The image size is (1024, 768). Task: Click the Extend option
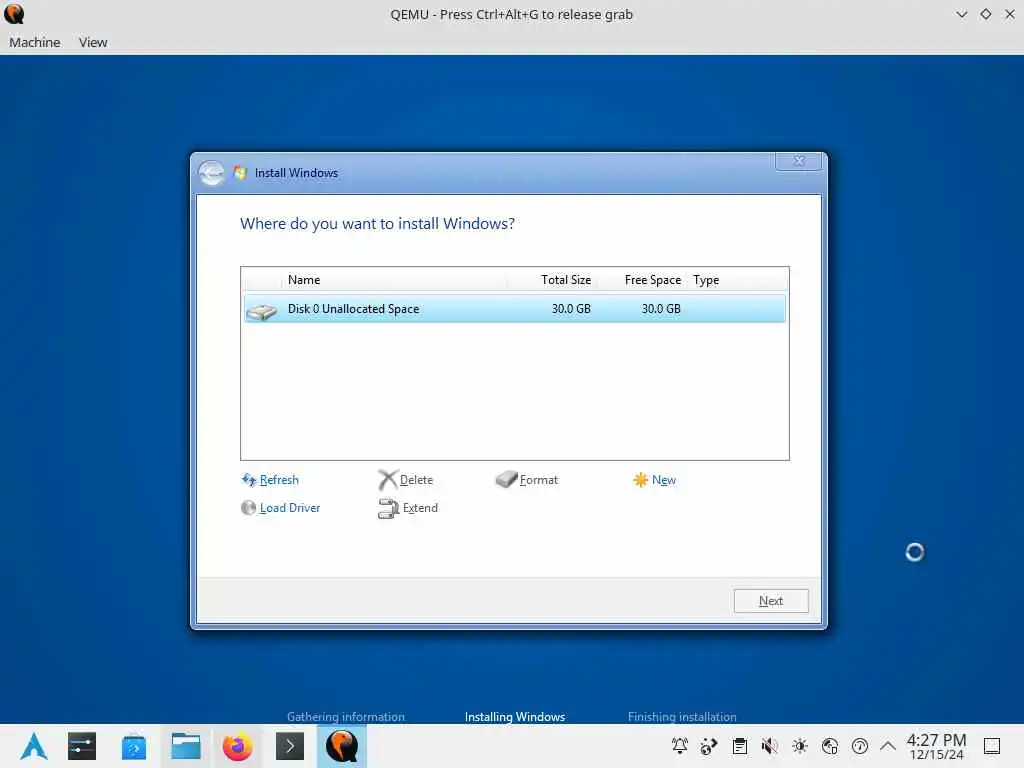[420, 508]
